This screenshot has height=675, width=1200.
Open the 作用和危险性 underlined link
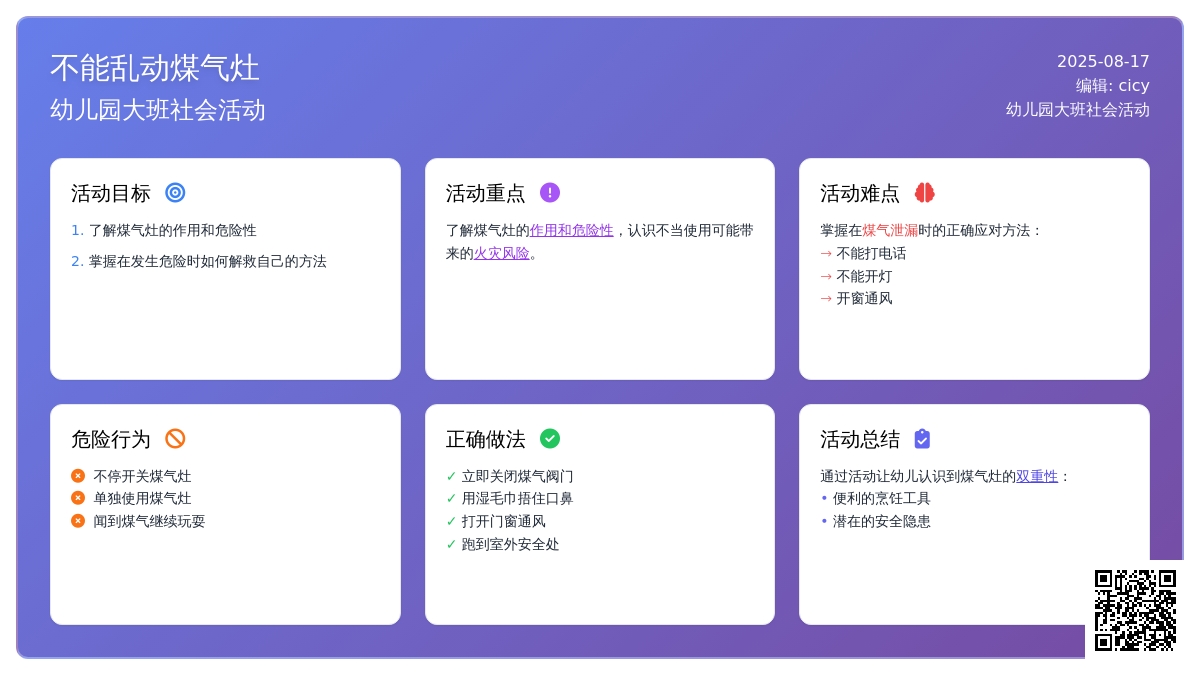(x=572, y=231)
